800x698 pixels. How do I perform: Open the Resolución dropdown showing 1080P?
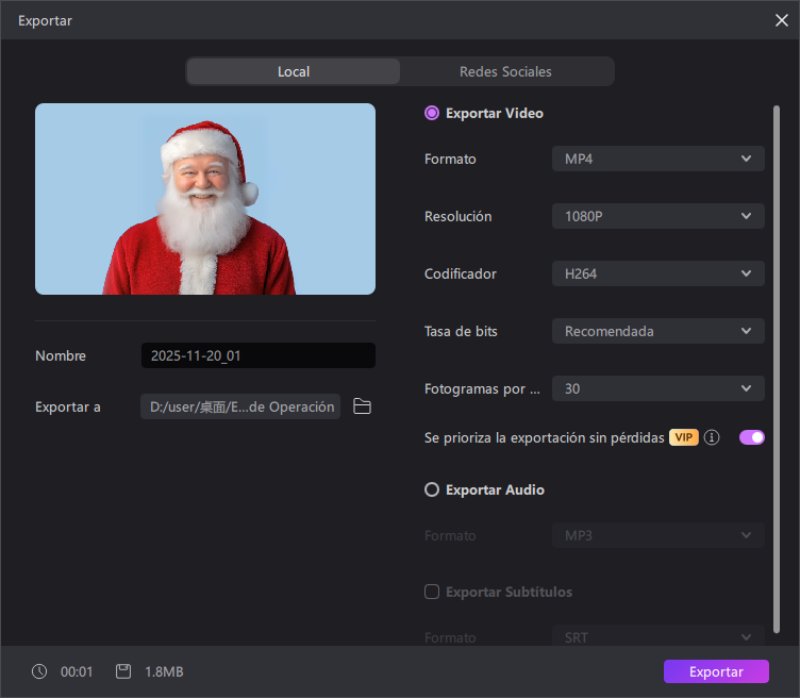(x=657, y=216)
